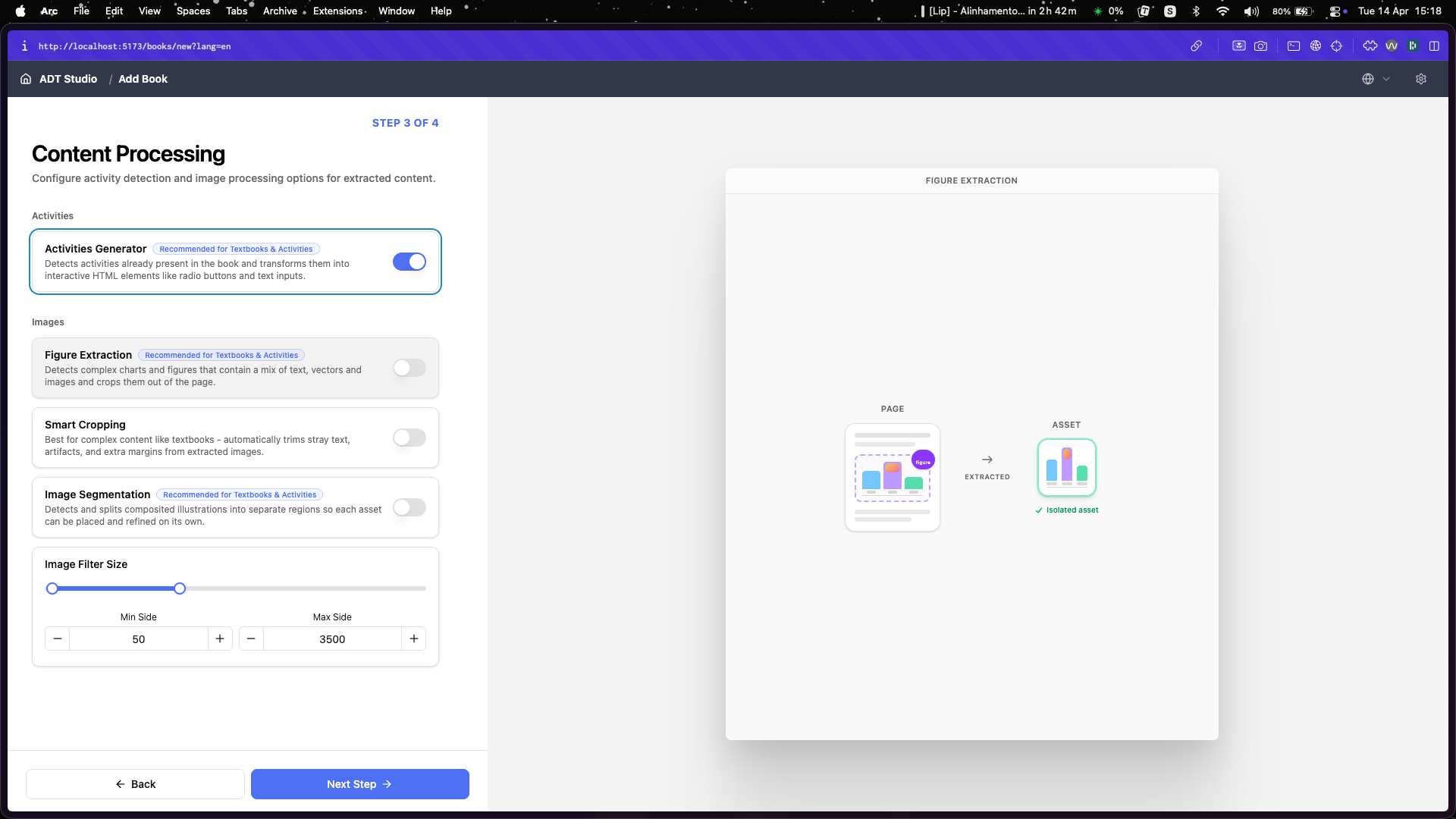Screen dimensions: 1456x819
Task: Click the battery status icon
Action: pyautogui.click(x=1304, y=11)
